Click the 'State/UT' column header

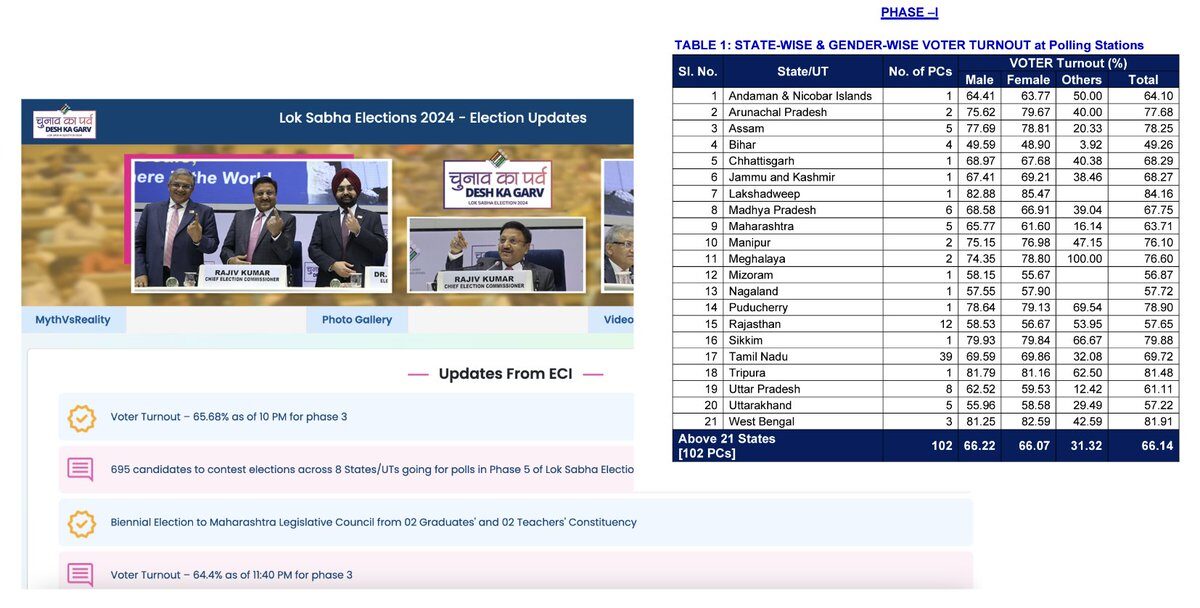[x=802, y=71]
